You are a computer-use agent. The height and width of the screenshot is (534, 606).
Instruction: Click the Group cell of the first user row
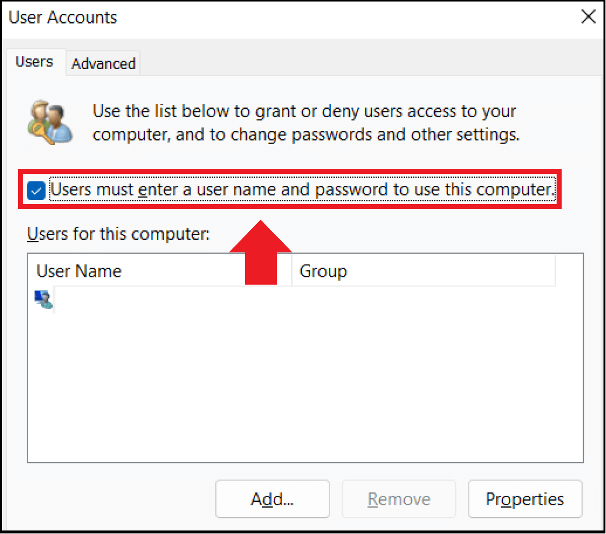click(420, 298)
